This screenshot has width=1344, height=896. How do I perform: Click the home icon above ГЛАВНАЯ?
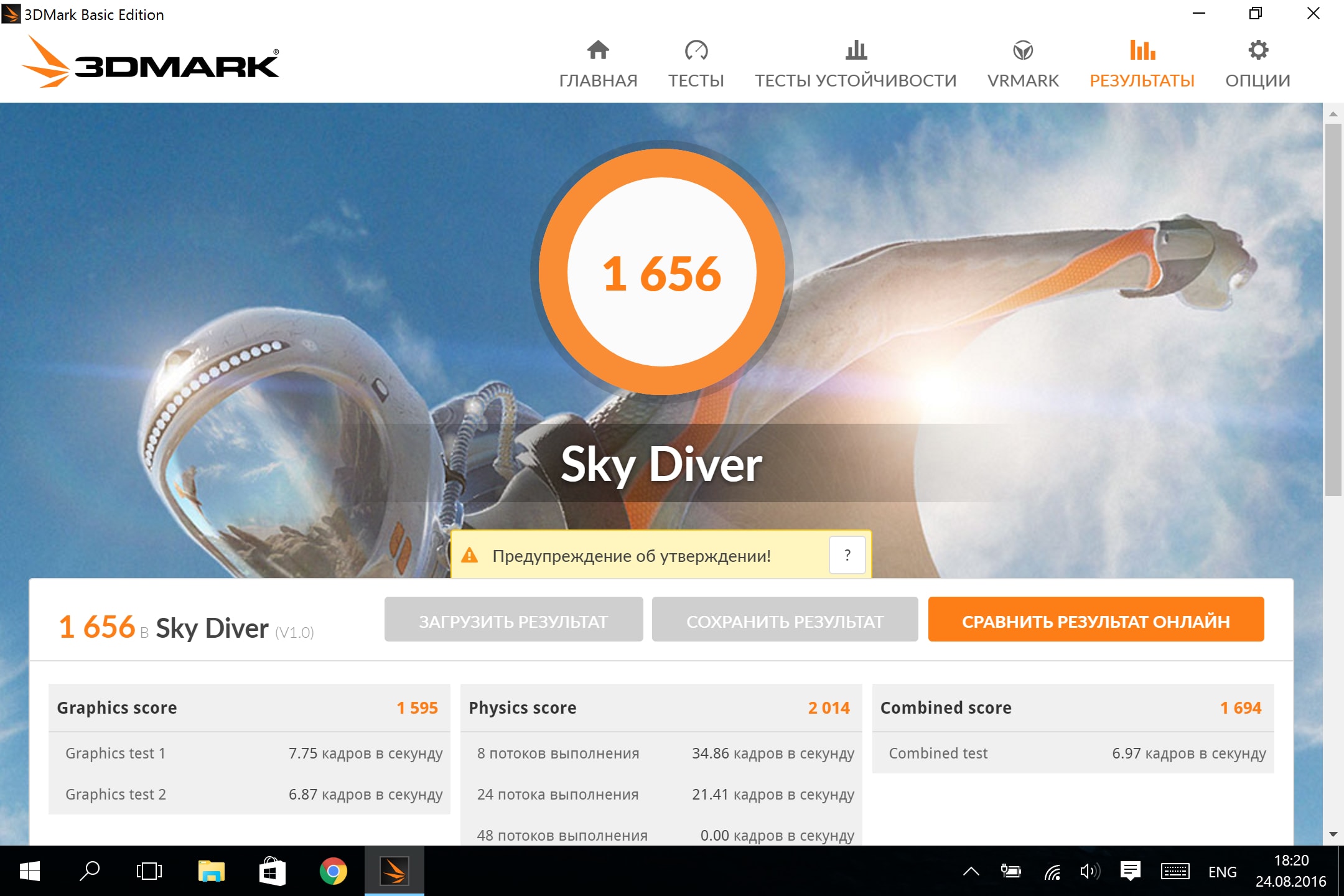(x=598, y=50)
